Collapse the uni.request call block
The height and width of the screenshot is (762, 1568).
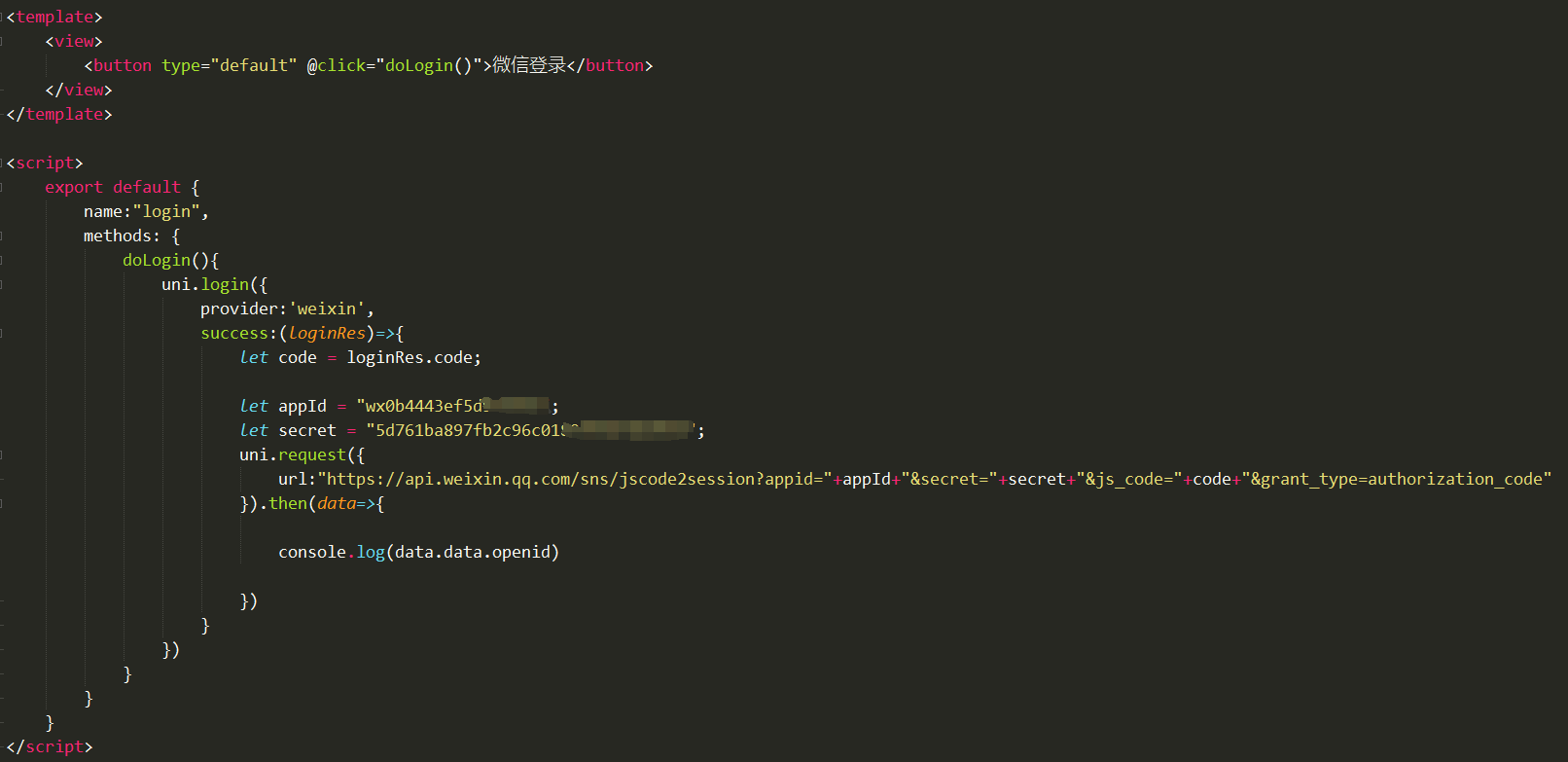coord(3,455)
